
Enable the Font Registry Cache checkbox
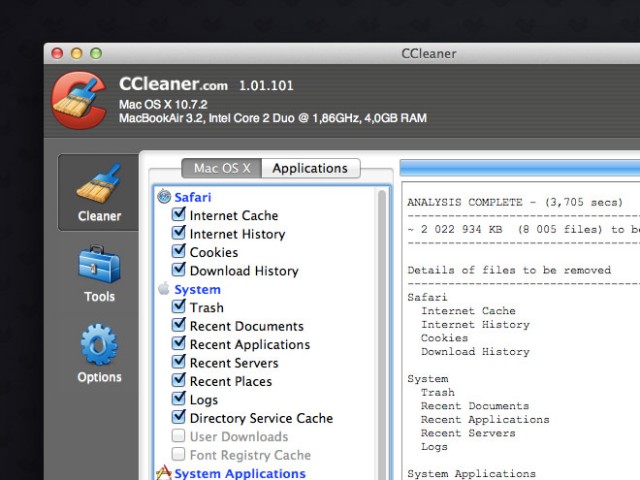[178, 454]
